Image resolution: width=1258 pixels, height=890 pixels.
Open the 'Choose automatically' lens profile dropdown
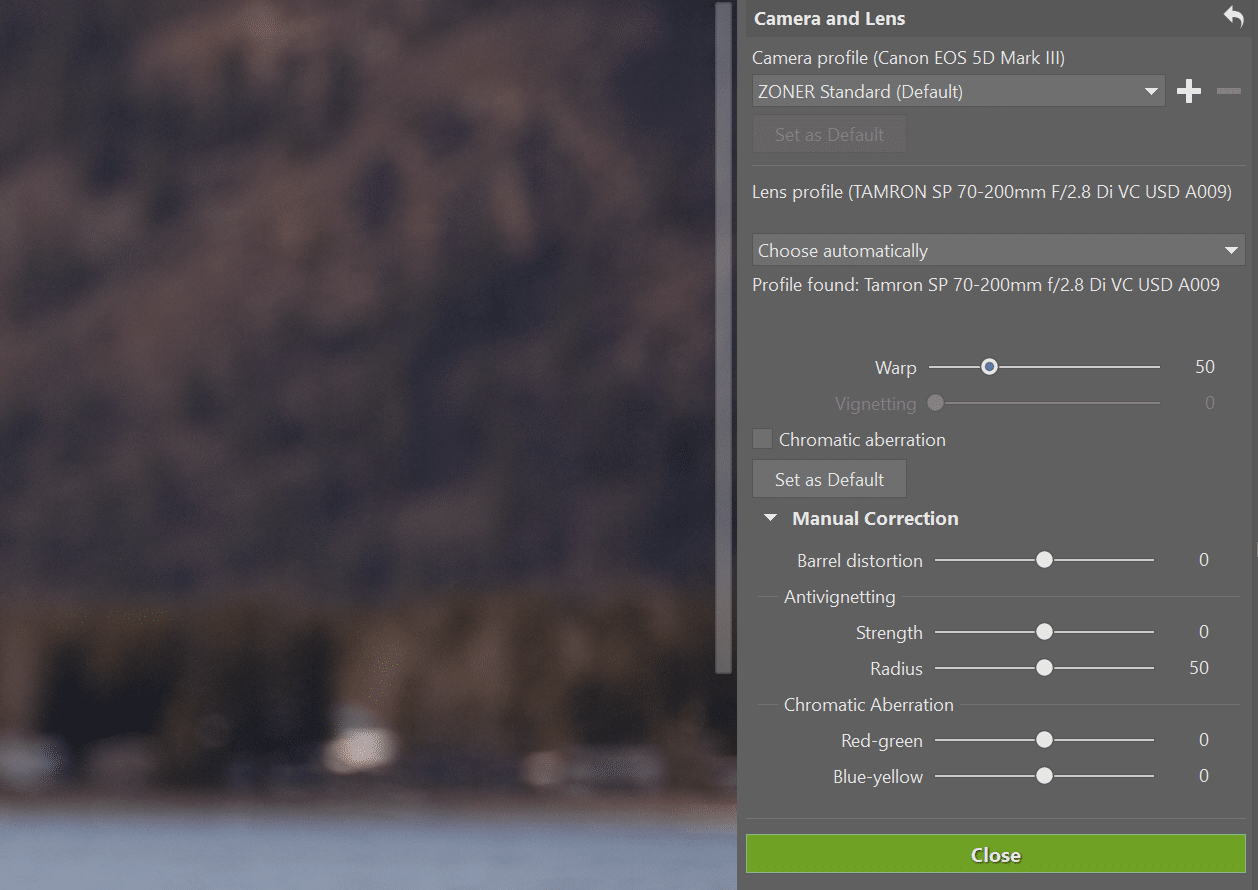click(x=997, y=250)
